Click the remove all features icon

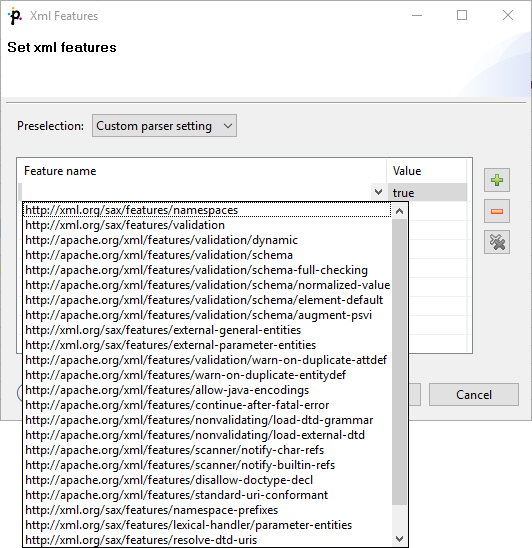497,242
